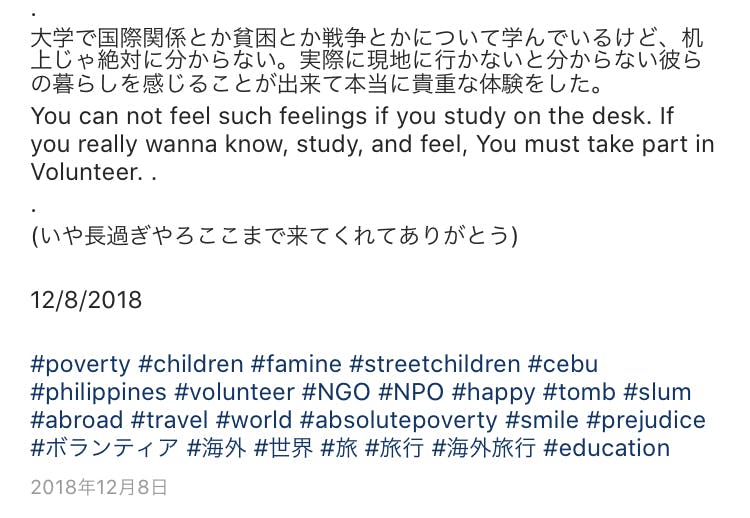Open the #philippines hashtag page
This screenshot has width=750, height=518.
pyautogui.click(x=99, y=392)
